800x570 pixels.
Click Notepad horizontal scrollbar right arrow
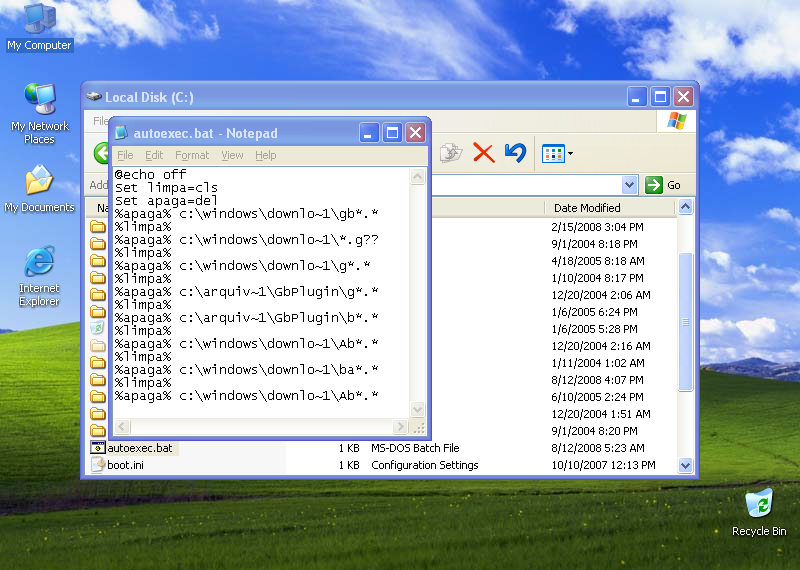pos(400,426)
